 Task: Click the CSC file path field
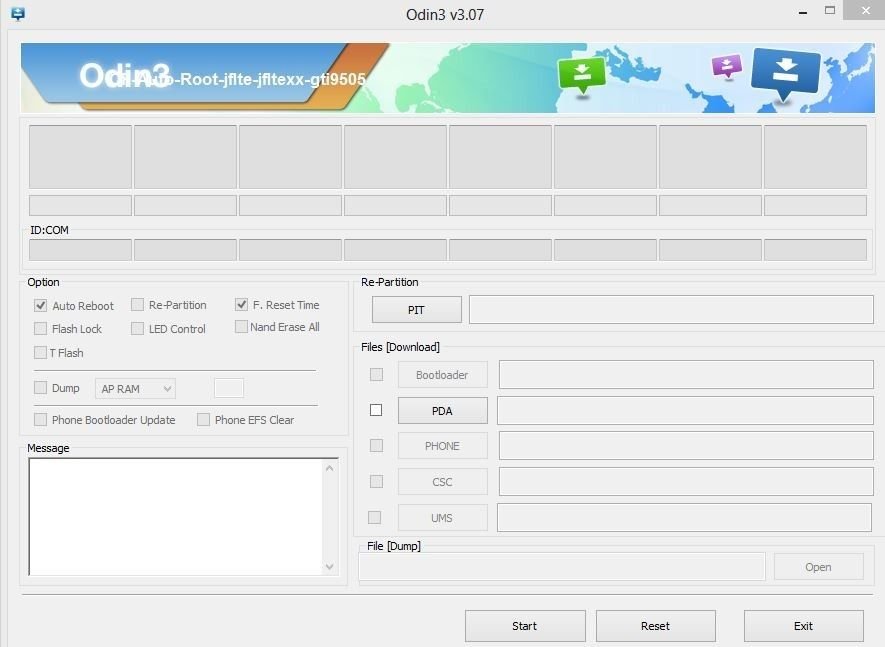686,482
